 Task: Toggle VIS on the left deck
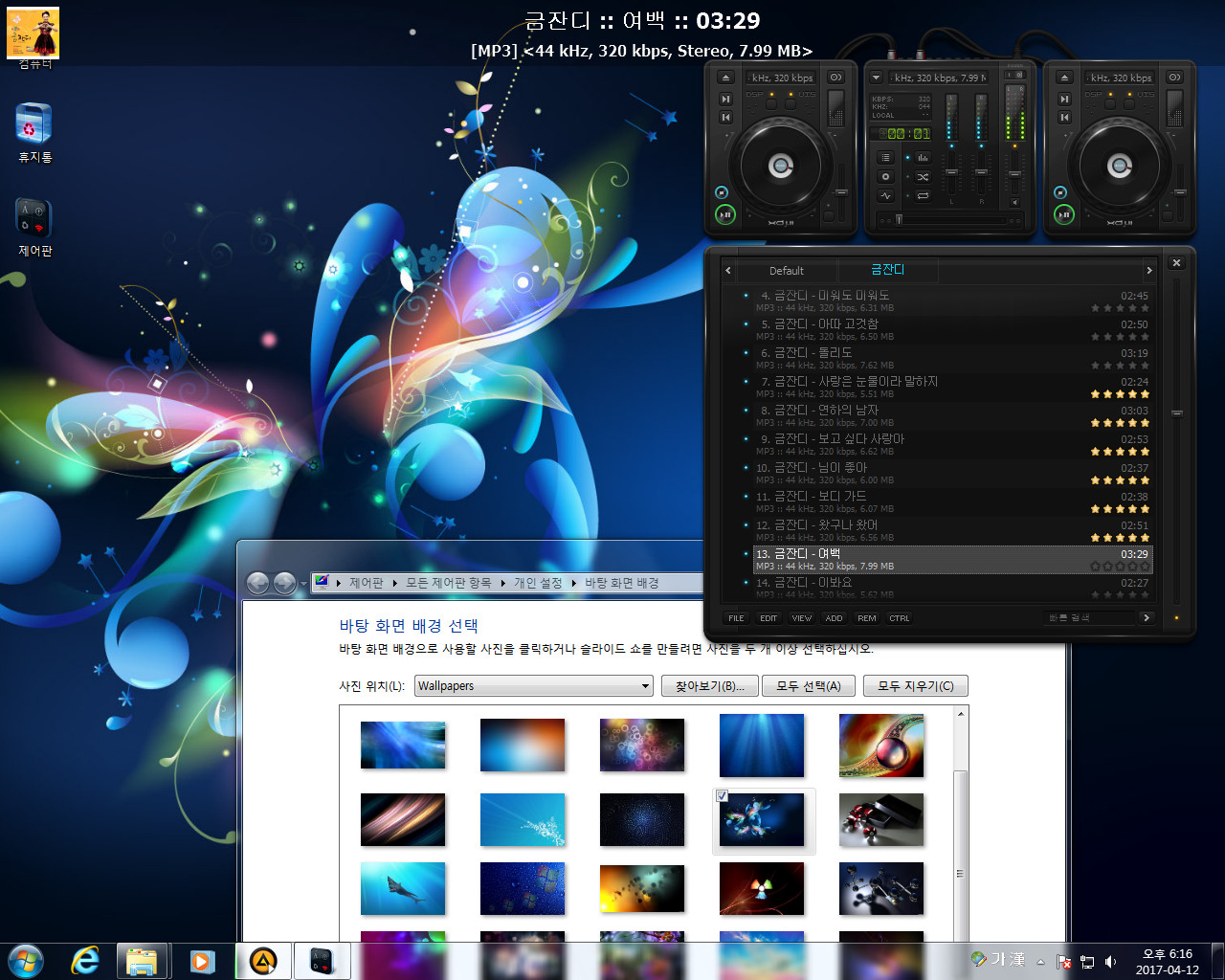point(791,104)
